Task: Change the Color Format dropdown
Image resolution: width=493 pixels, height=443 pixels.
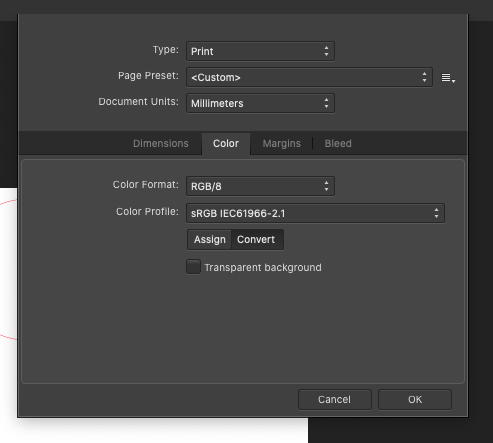Action: tap(260, 186)
